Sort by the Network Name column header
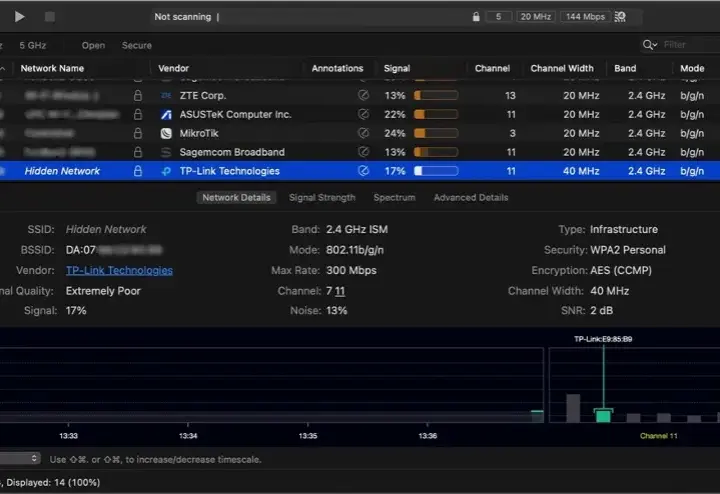The width and height of the screenshot is (720, 494). coord(52,68)
